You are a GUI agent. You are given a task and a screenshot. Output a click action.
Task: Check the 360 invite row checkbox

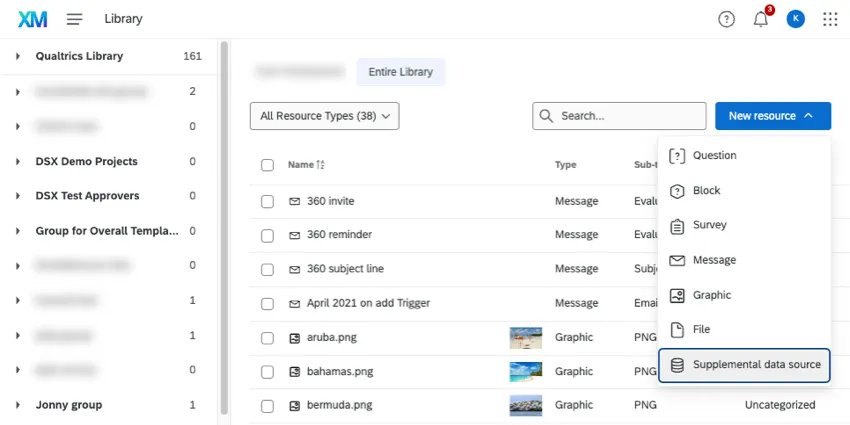267,201
